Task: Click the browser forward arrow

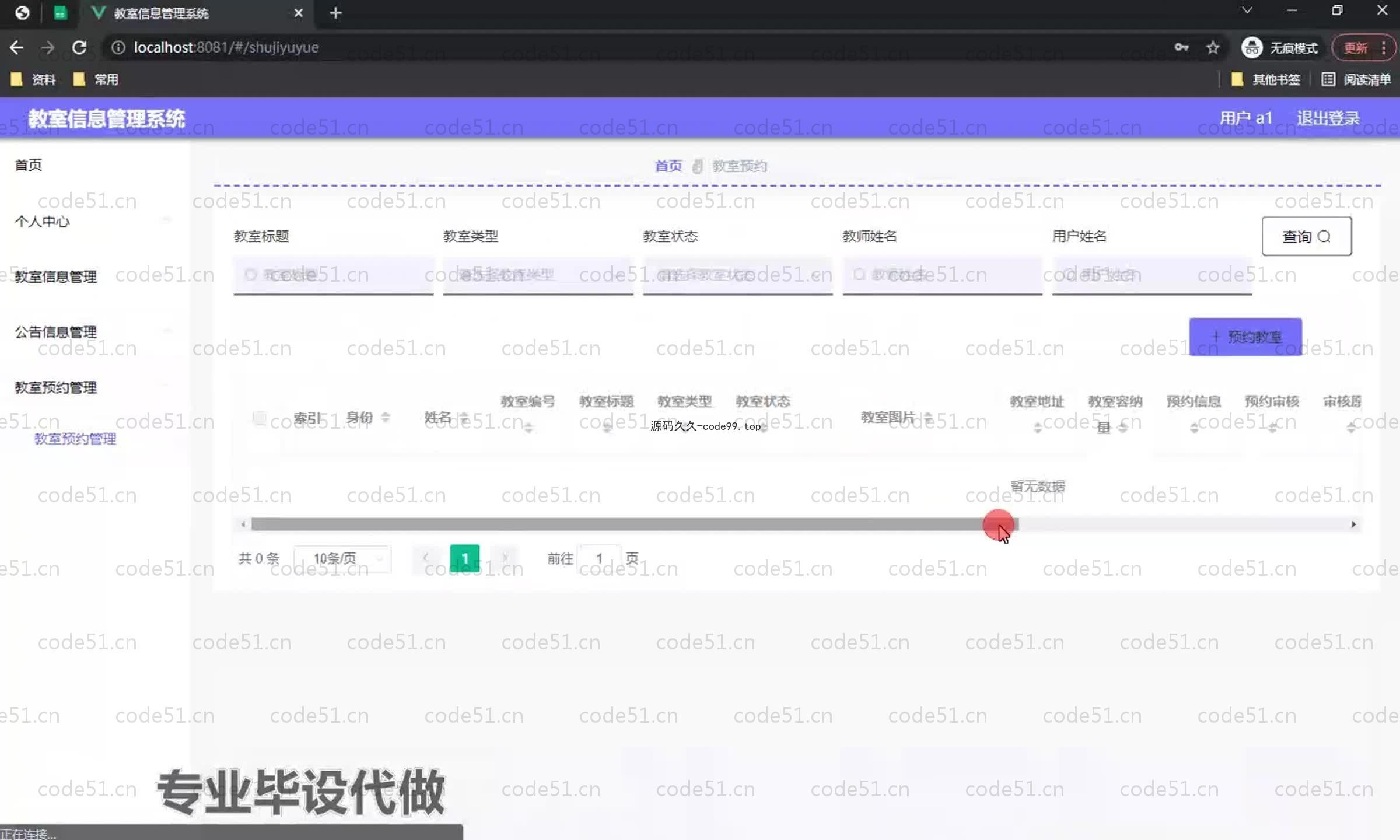Action: click(48, 47)
